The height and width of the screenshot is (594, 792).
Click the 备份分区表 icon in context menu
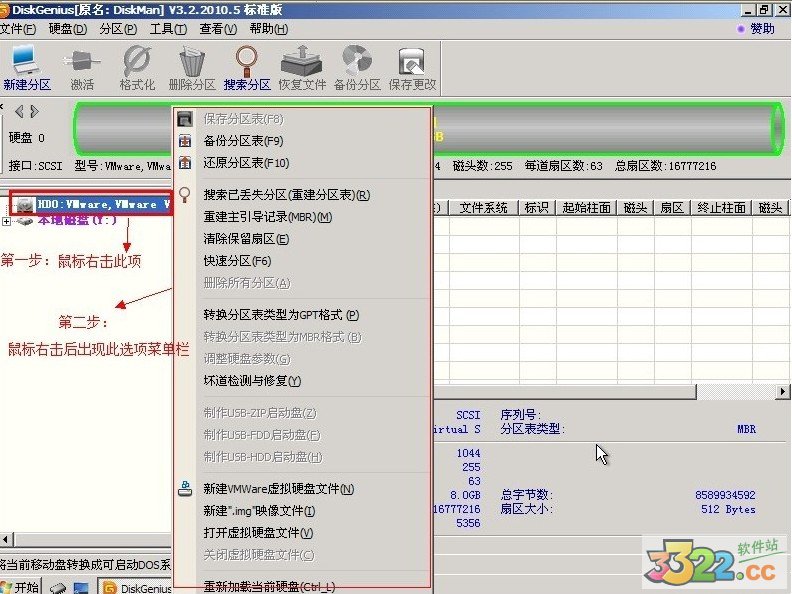[x=185, y=141]
